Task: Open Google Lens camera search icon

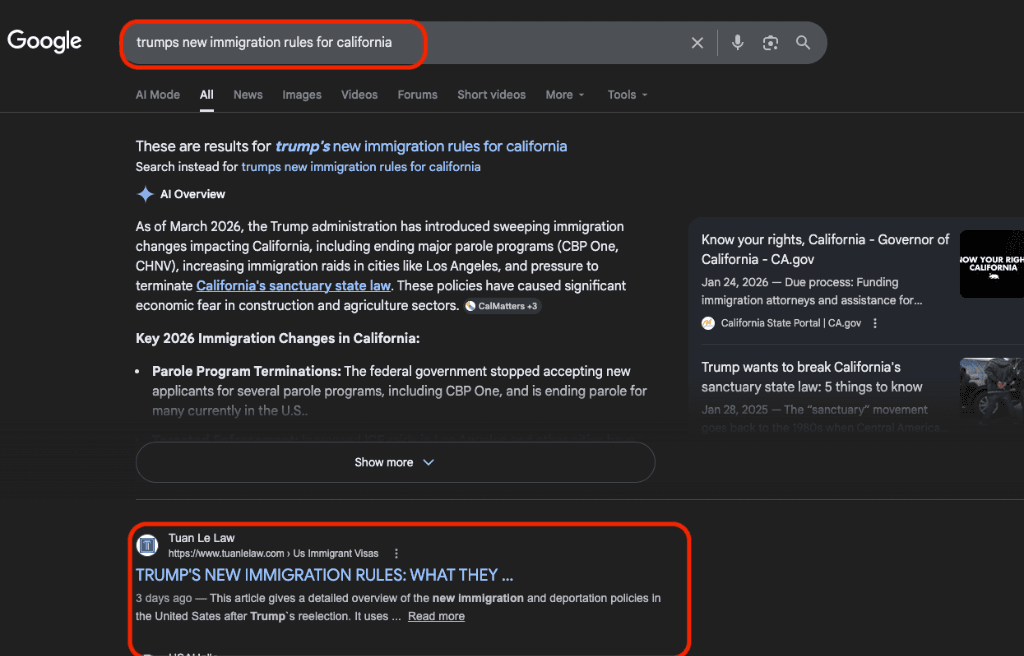Action: [770, 42]
